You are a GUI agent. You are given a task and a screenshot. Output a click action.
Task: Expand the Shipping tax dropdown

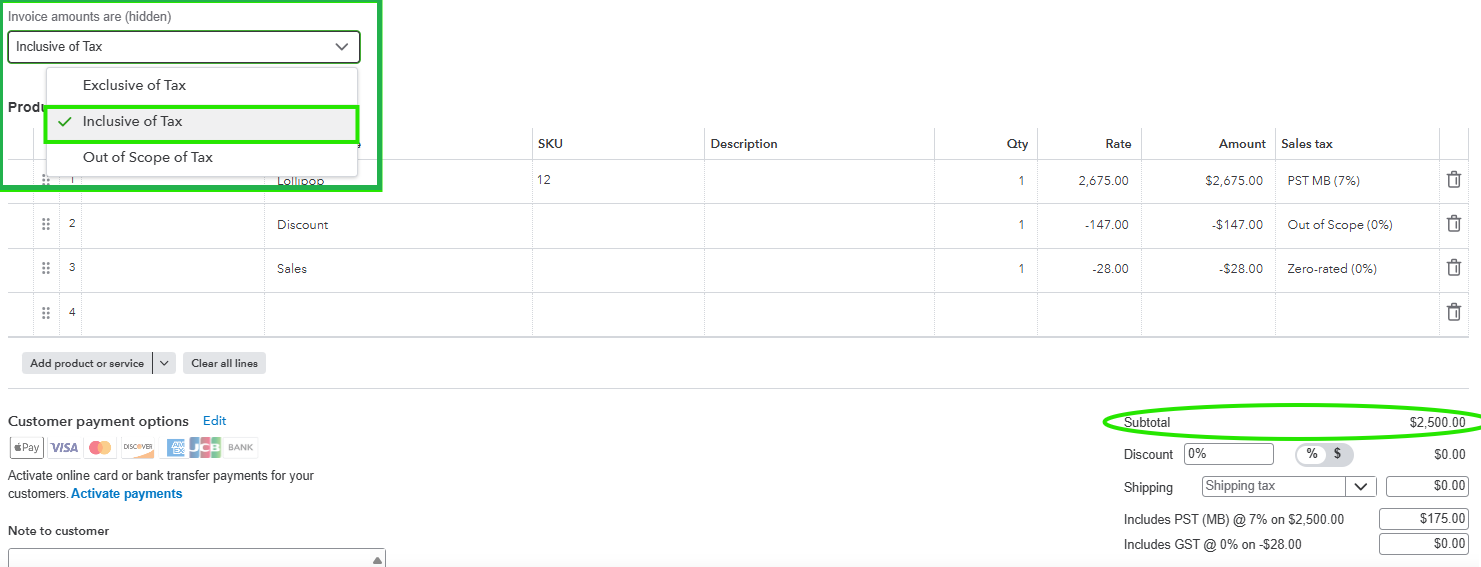coord(1360,487)
